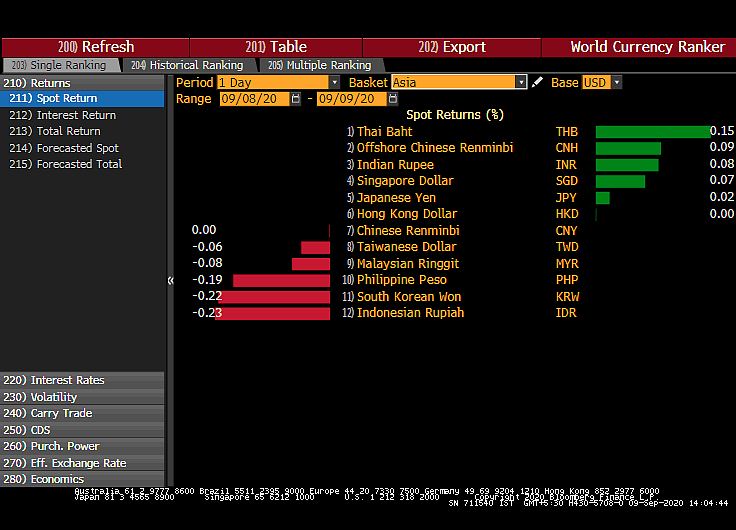Switch to the Single Ranking tab
Viewport: 736px width, 530px height.
(59, 65)
